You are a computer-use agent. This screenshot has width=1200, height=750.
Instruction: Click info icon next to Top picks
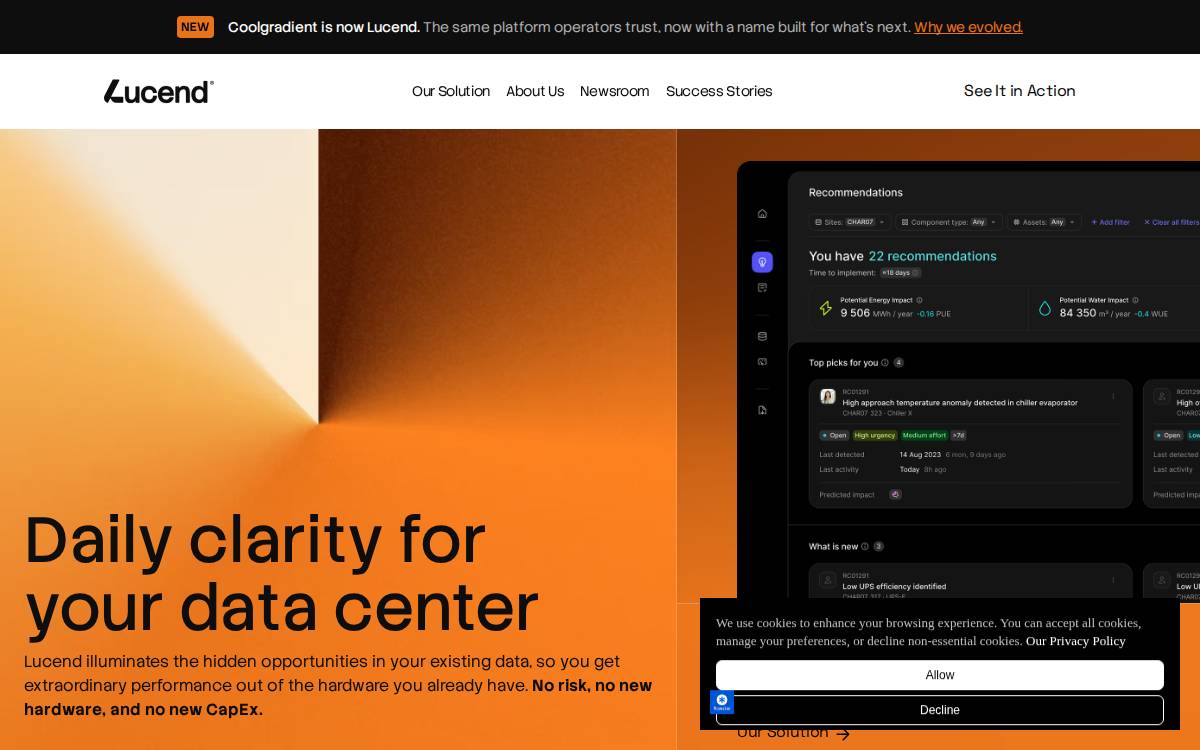885,363
